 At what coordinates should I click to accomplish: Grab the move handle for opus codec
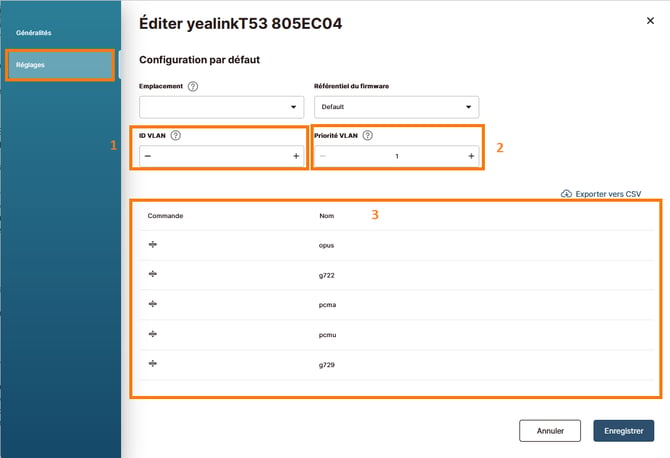[153, 244]
